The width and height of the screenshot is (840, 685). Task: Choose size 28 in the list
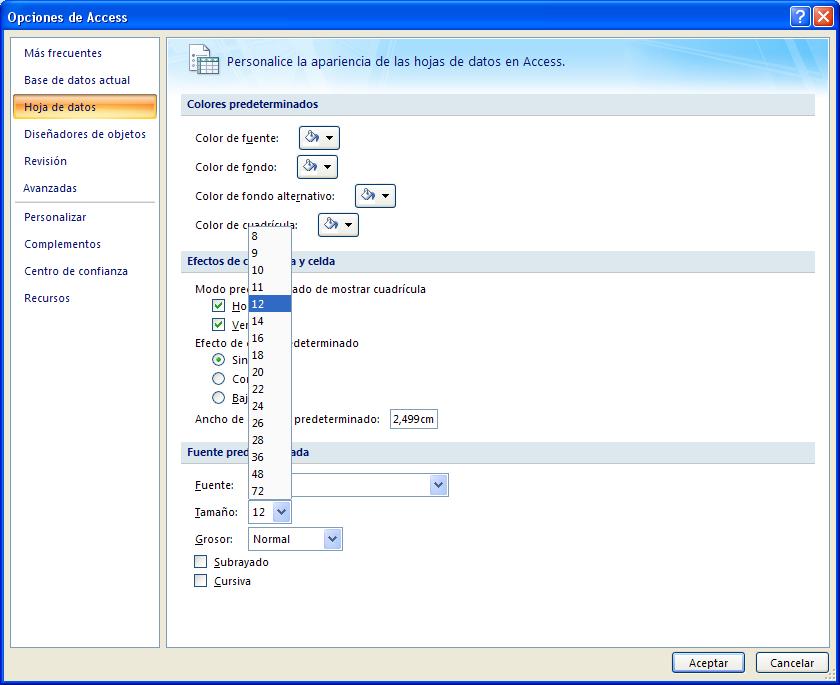point(270,440)
